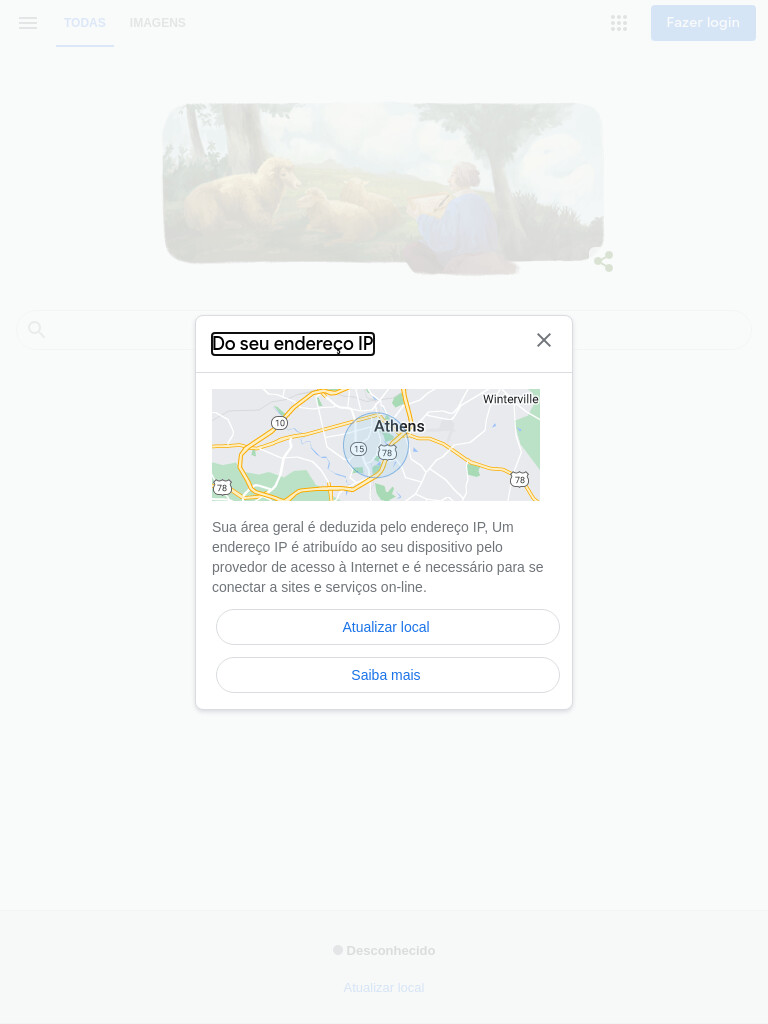
Task: Click the gray Desconhecido location dot
Action: pos(338,950)
